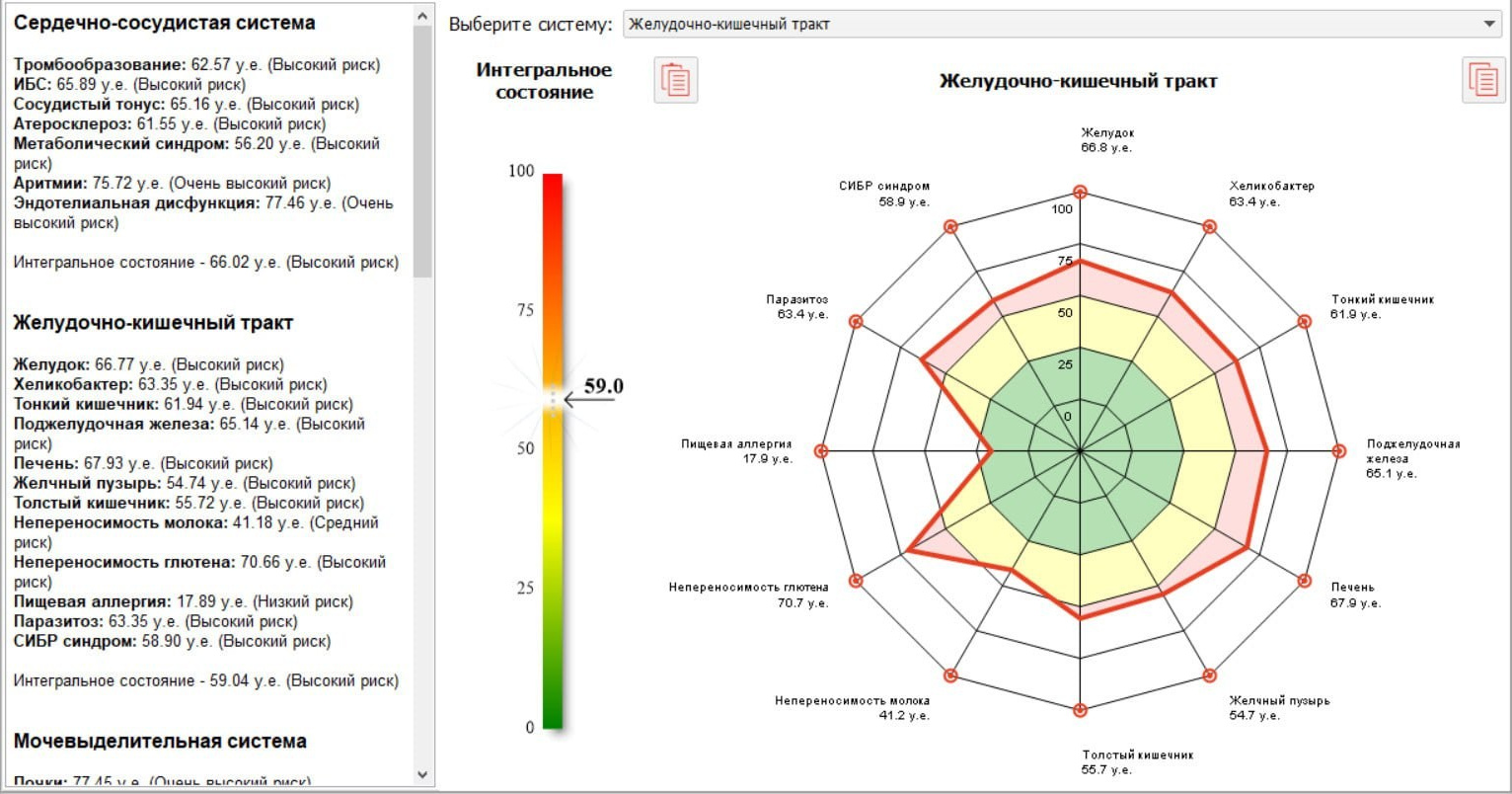The height and width of the screenshot is (794, 1512).
Task: Select the Пищевая аллергия radar axis marker
Action: pos(820,451)
